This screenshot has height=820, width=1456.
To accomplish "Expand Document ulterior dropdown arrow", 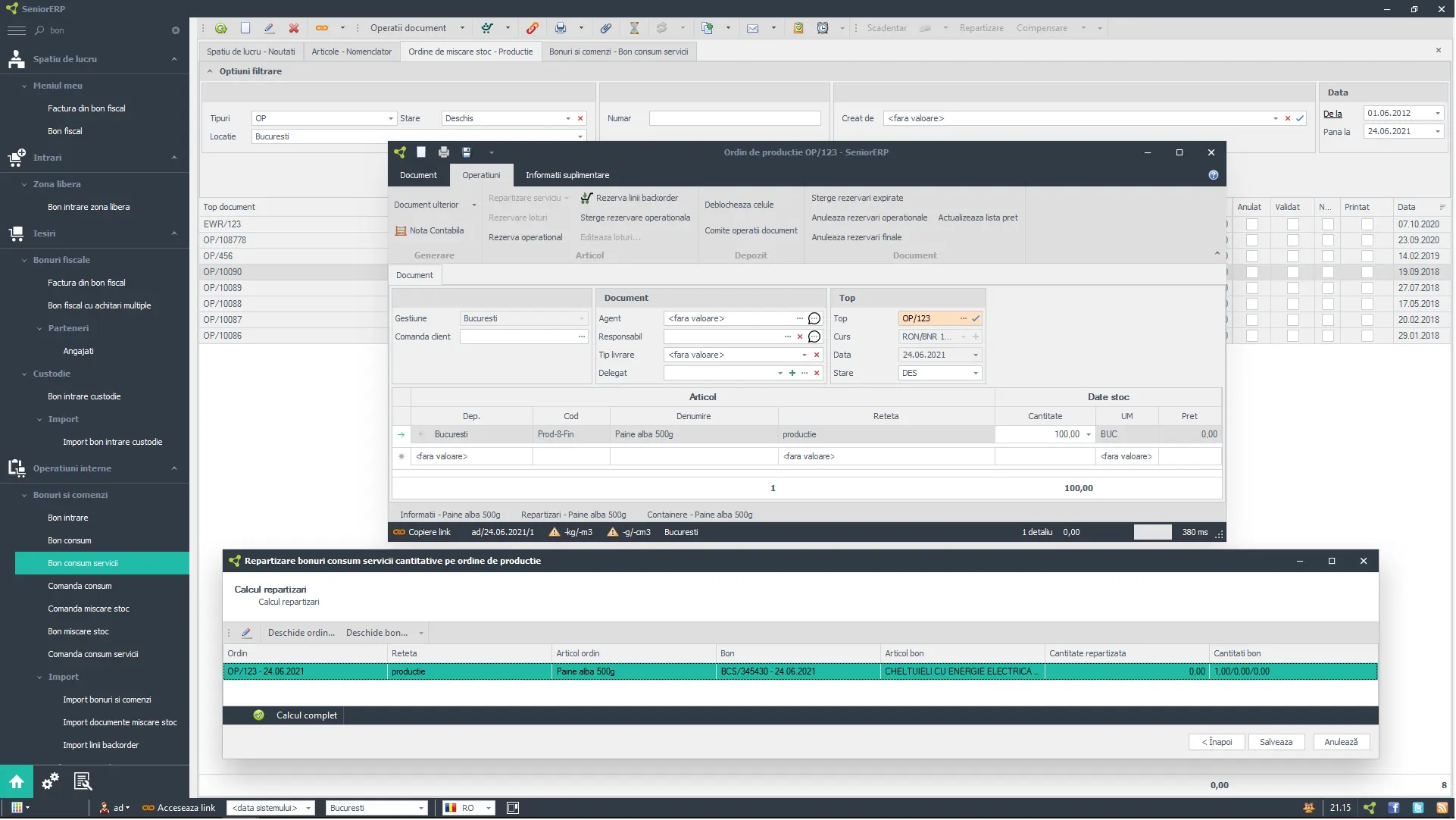I will click(474, 205).
